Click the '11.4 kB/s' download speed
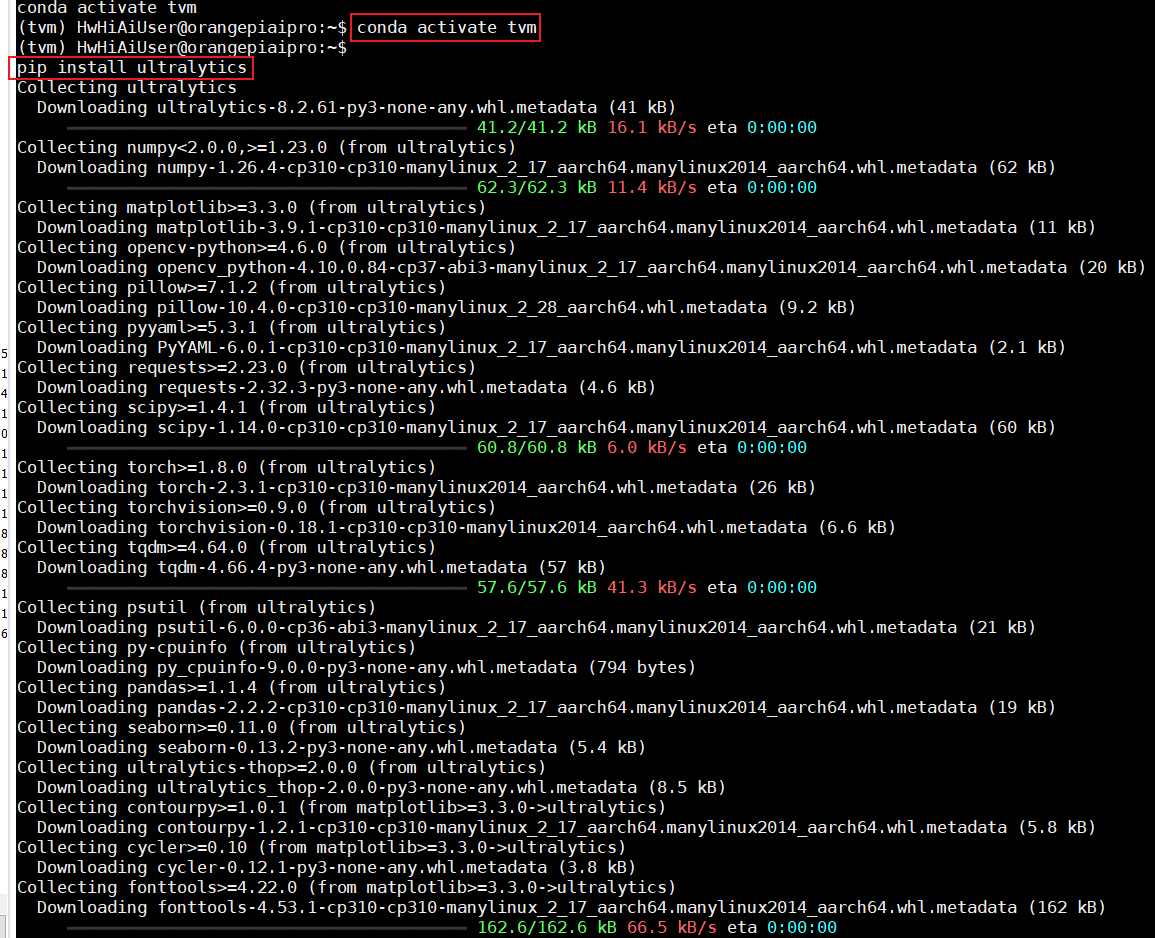 (x=652, y=187)
